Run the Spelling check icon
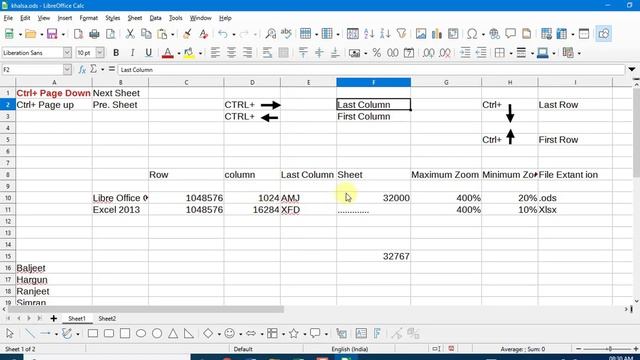 tap(286, 34)
